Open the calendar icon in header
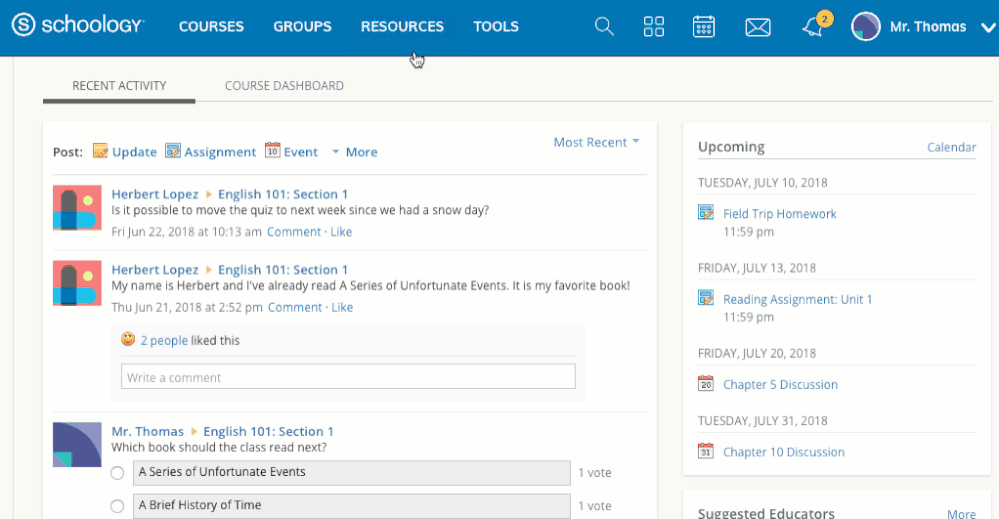Image resolution: width=999 pixels, height=519 pixels. [x=703, y=27]
